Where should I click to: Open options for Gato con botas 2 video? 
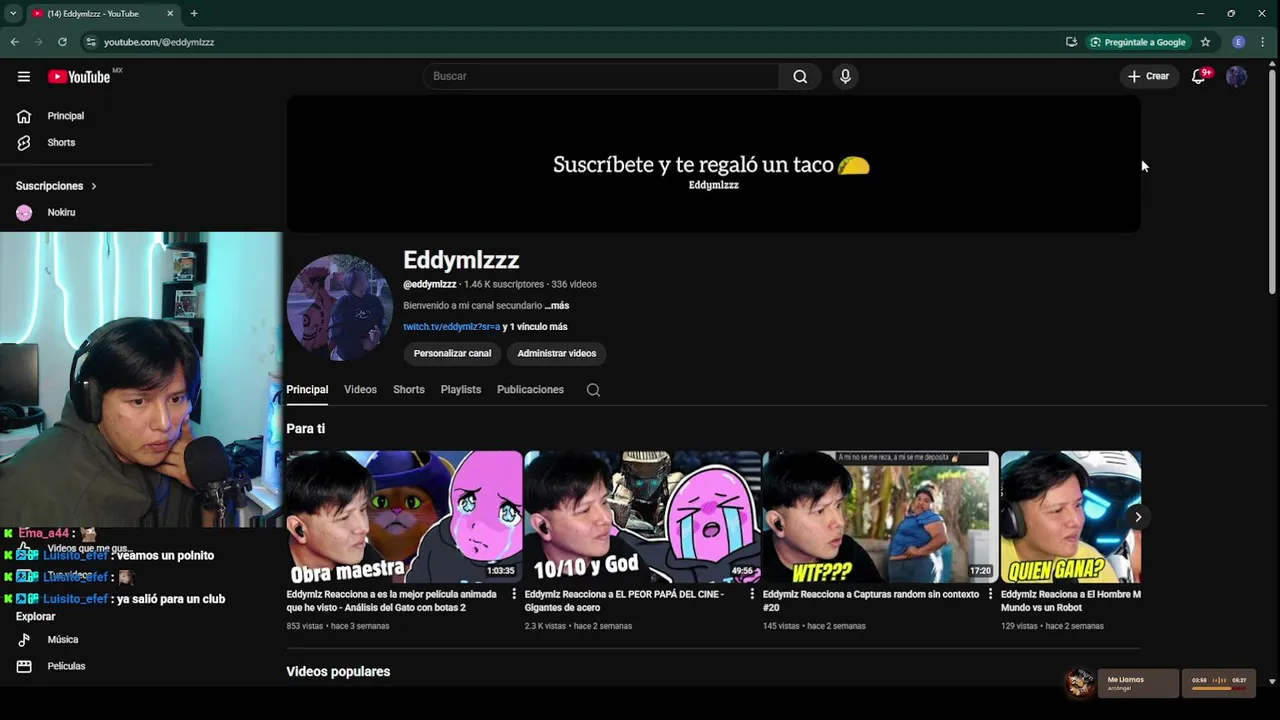514,594
